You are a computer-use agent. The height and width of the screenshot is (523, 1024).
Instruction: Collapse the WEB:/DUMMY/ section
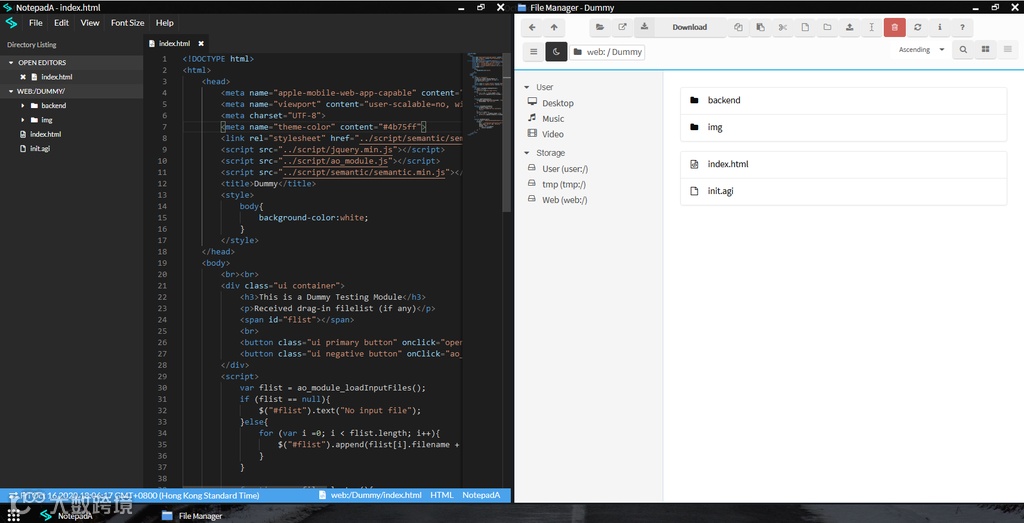71,91
